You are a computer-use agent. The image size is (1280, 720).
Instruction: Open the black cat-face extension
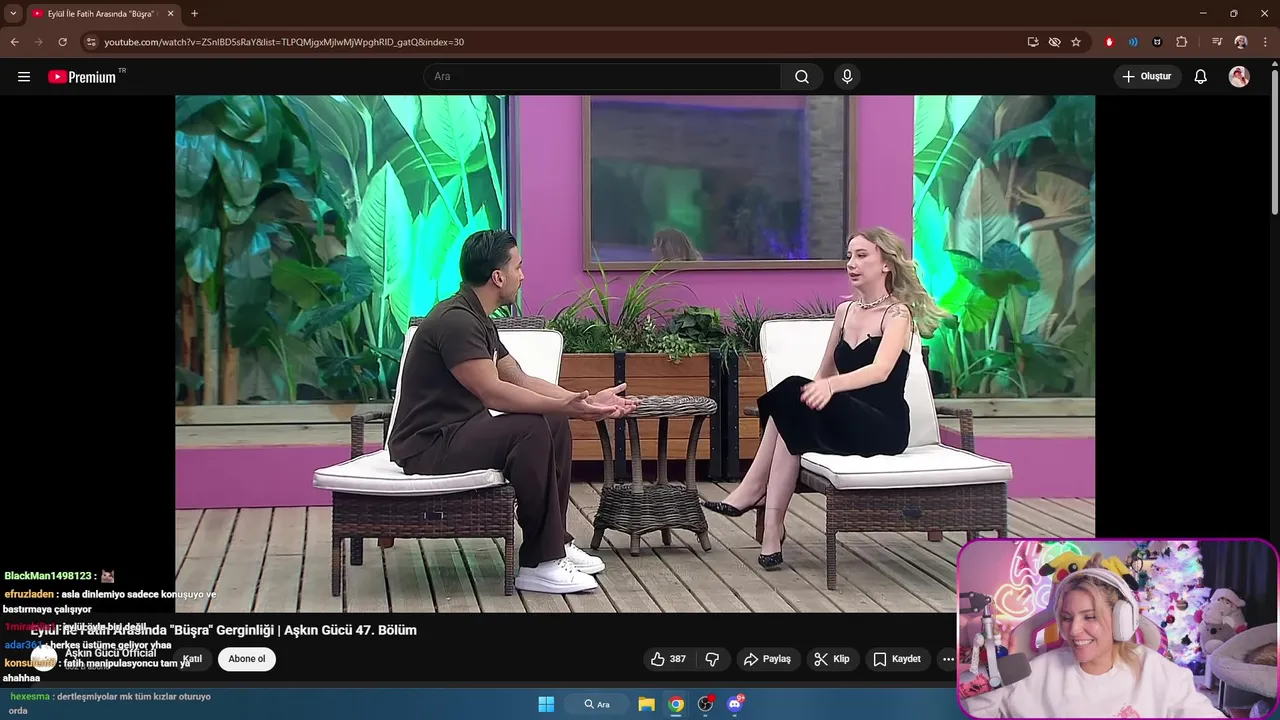(x=1157, y=42)
